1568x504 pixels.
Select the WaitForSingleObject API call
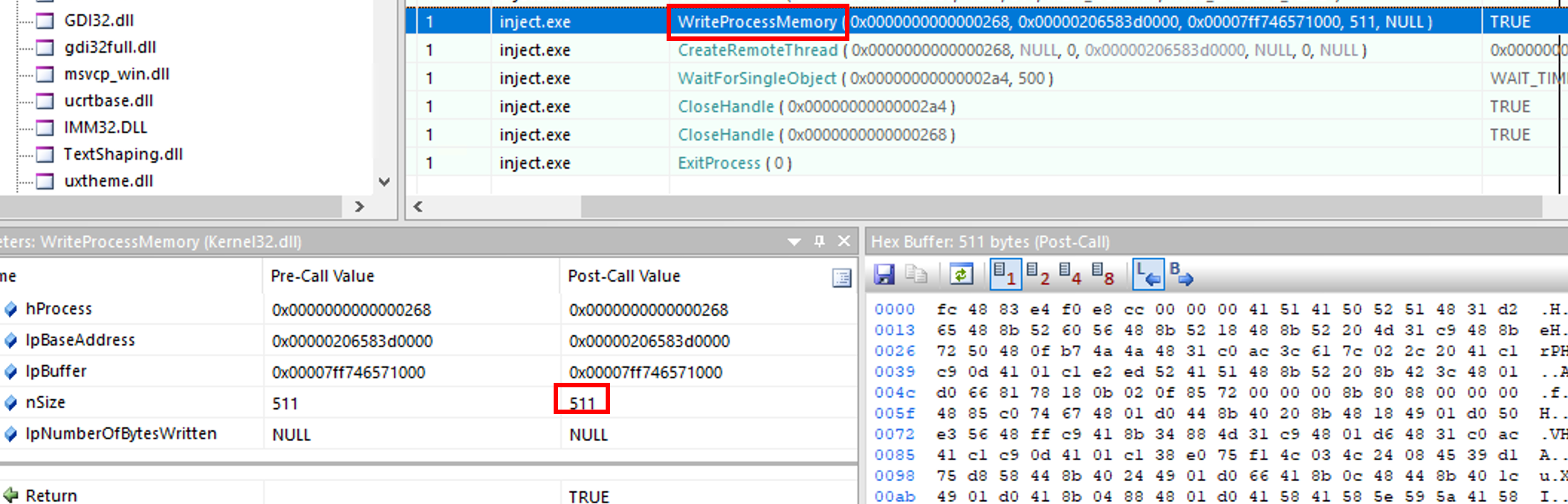(756, 79)
